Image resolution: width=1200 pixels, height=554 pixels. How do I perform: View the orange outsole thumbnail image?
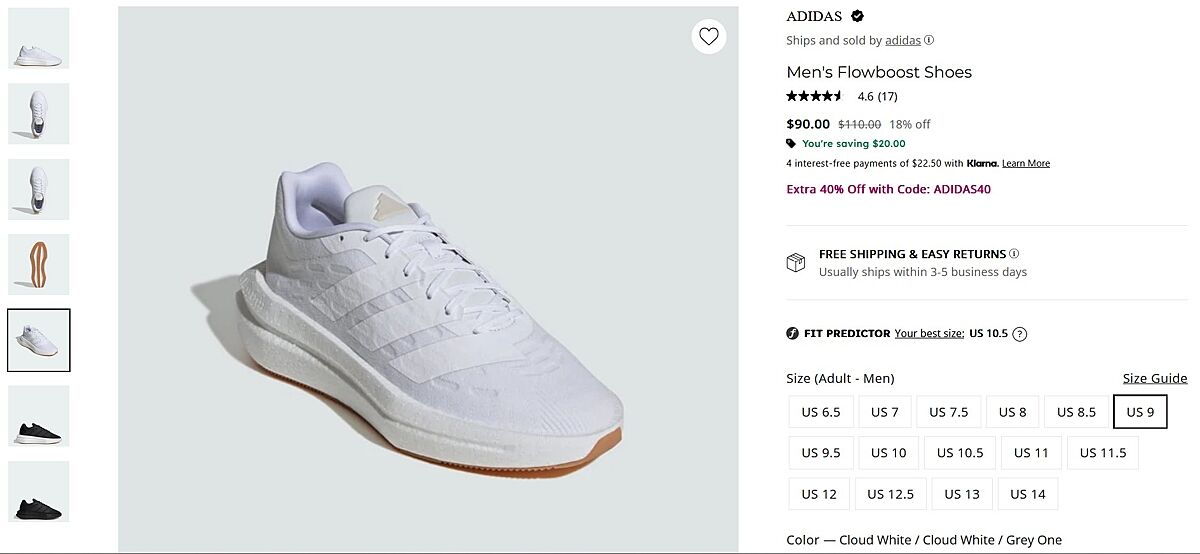(x=39, y=265)
